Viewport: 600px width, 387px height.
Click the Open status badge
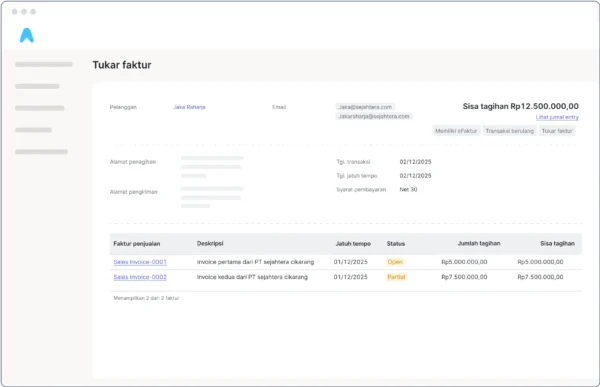395,262
